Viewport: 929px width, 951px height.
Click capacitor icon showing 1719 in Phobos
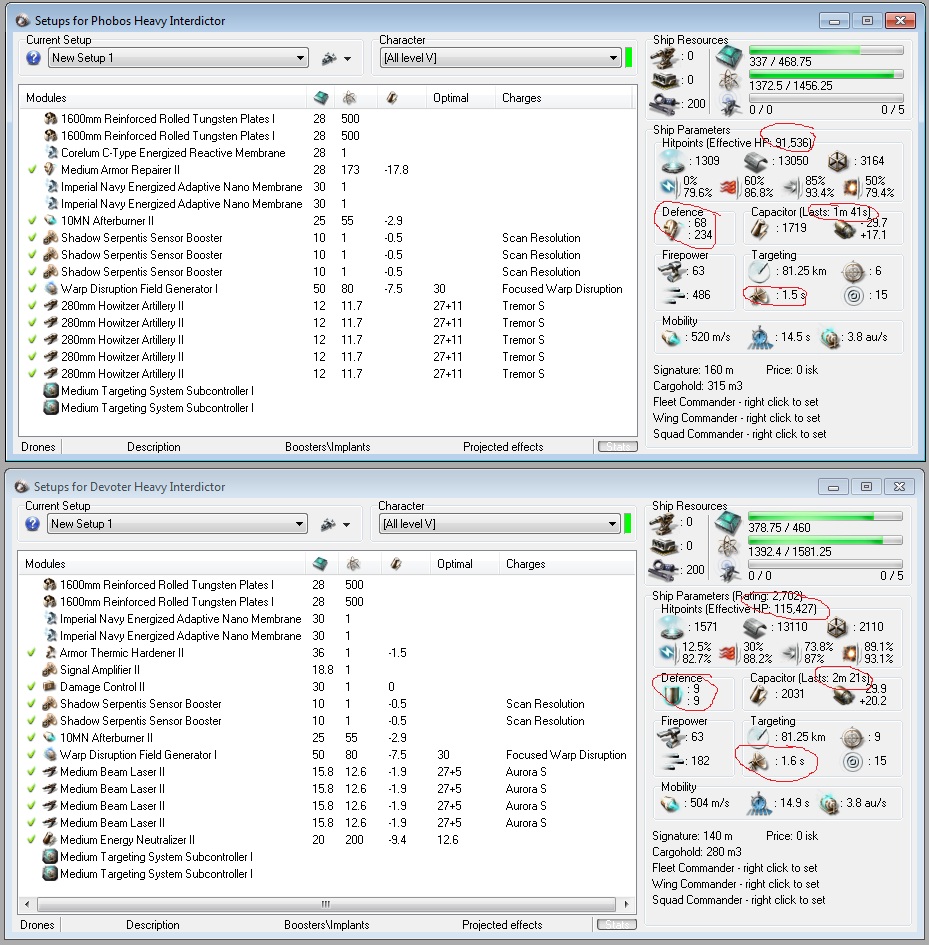pyautogui.click(x=760, y=229)
